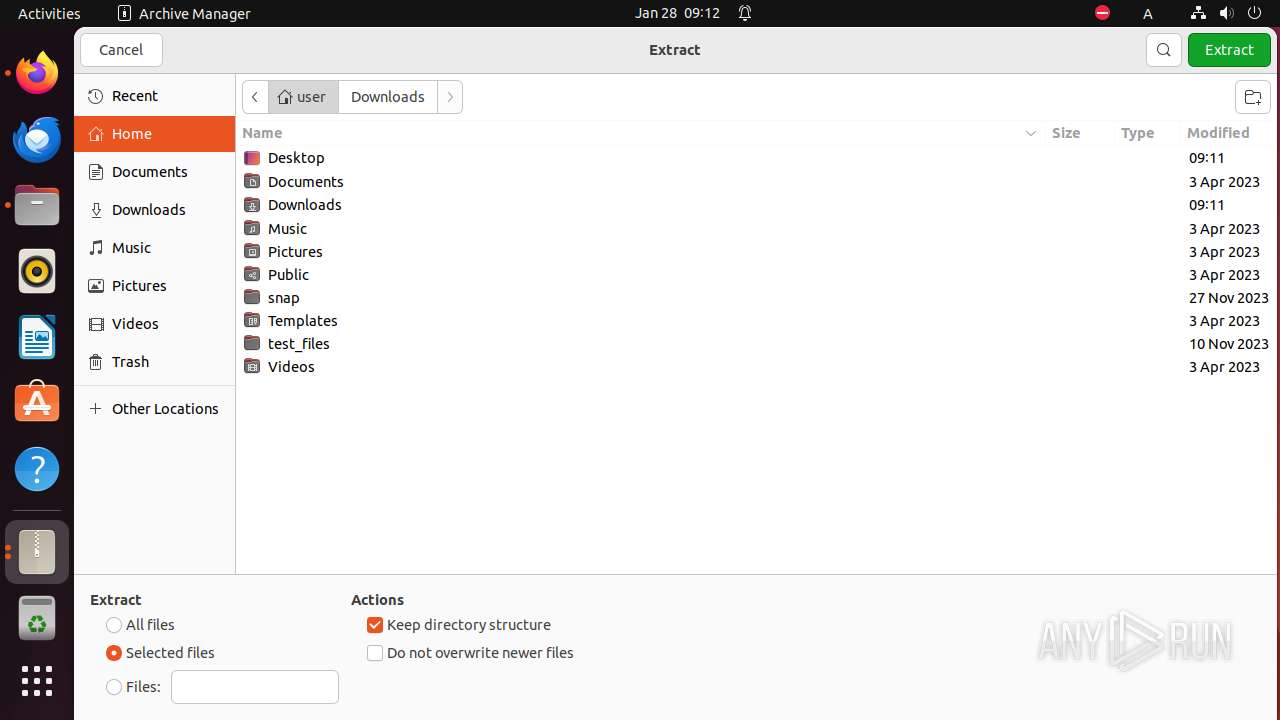This screenshot has width=1280, height=720.
Task: Select the All files radio button
Action: coord(114,625)
